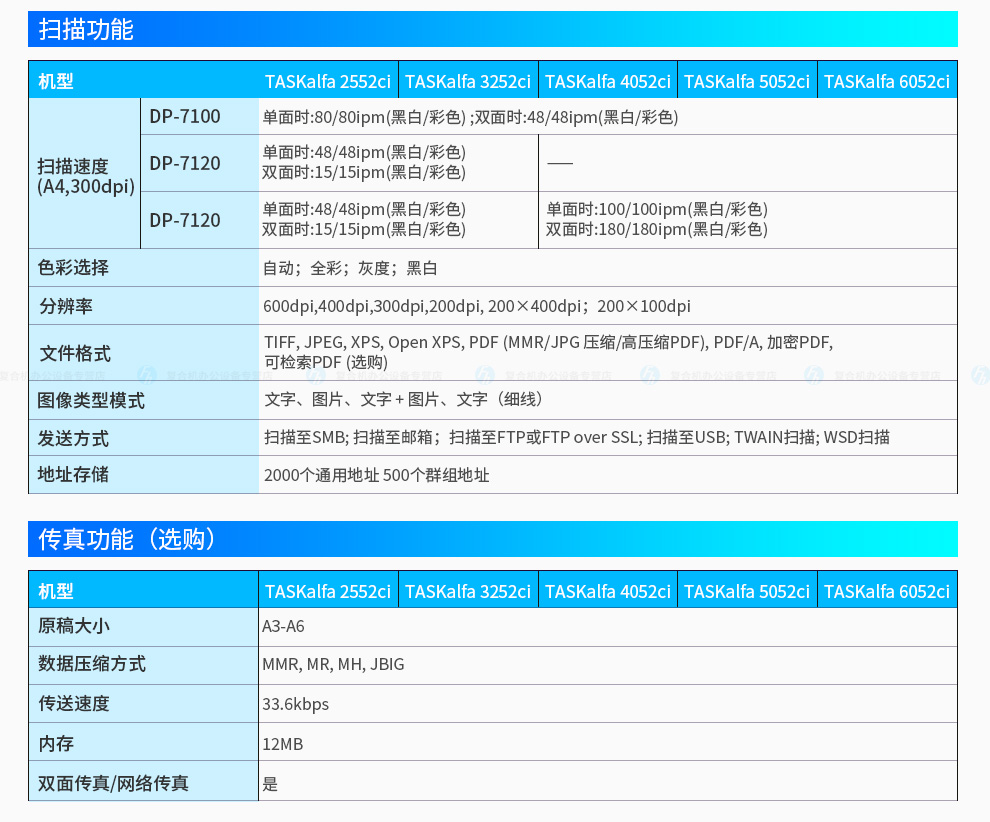Click the 文字、图片、文字+图片 value
990x822 pixels.
(403, 400)
